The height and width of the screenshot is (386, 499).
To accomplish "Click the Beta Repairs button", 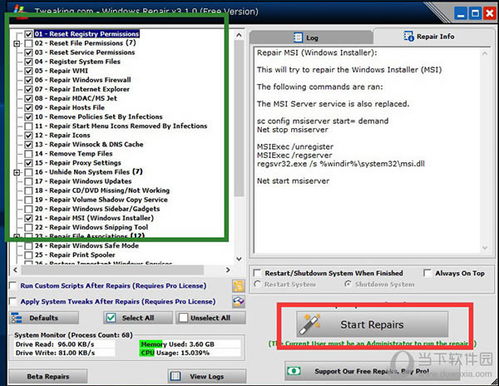I will click(48, 376).
